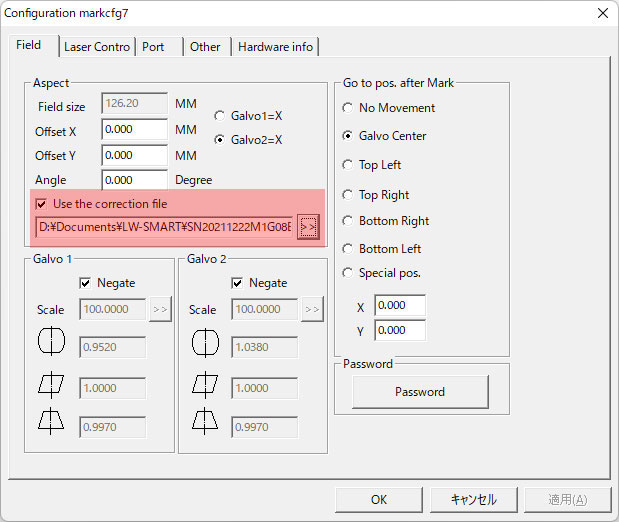Viewport: 619px width, 522px height.
Task: Click the Galvo 2 Scale field
Action: (264, 309)
